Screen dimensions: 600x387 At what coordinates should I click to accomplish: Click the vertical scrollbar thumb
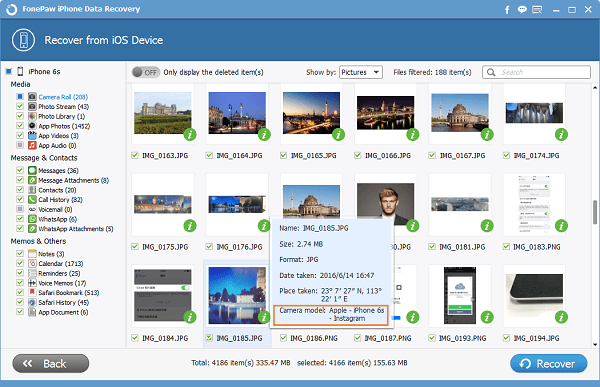pos(595,212)
